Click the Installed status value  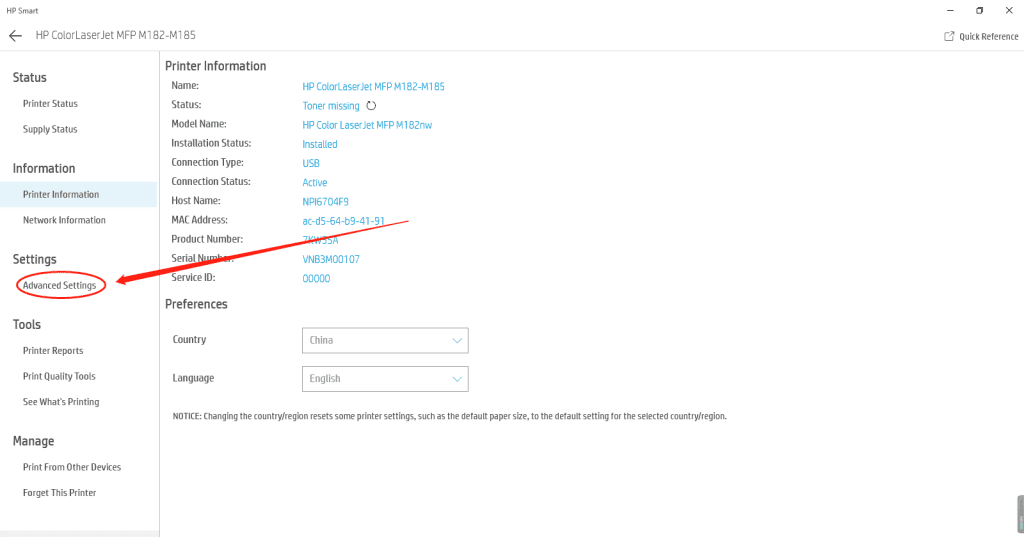coord(319,144)
